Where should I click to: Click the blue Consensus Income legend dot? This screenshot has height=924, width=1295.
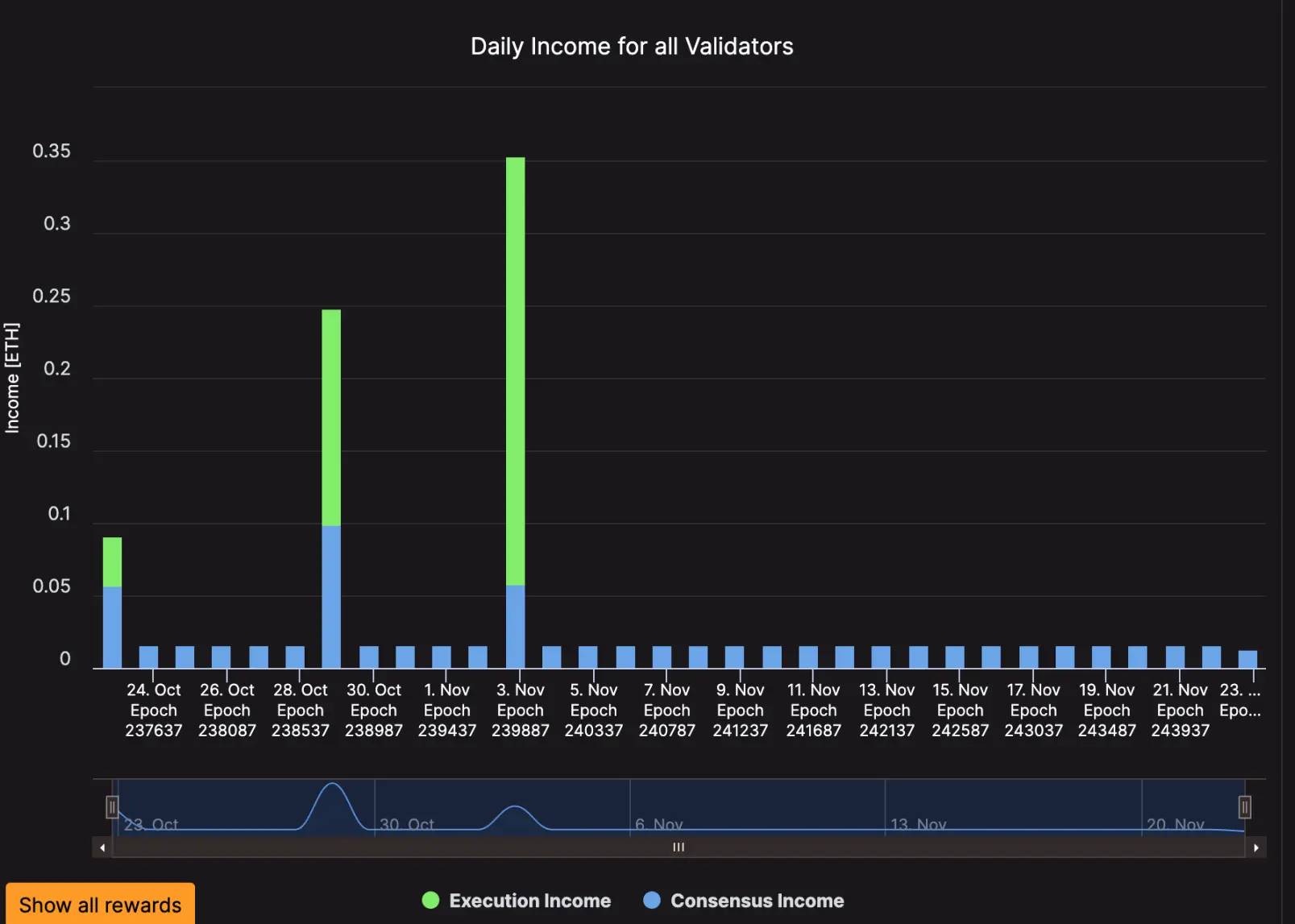652,901
